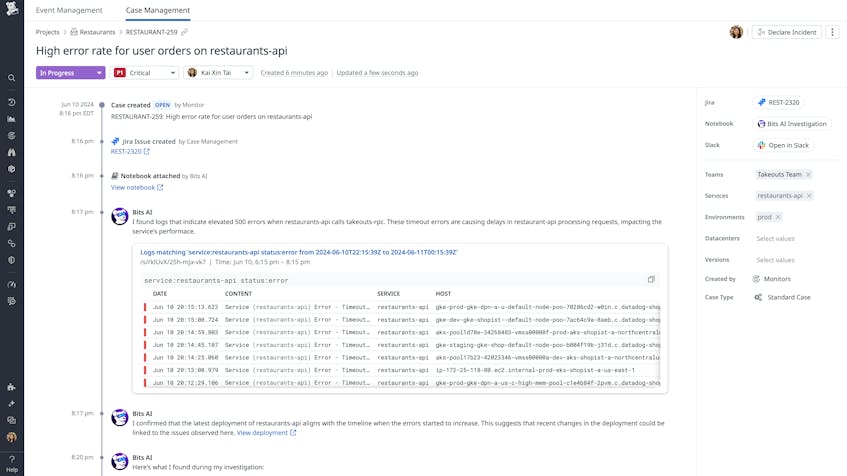The image size is (847, 476).
Task: Switch to the Event Management tab
Action: (69, 10)
